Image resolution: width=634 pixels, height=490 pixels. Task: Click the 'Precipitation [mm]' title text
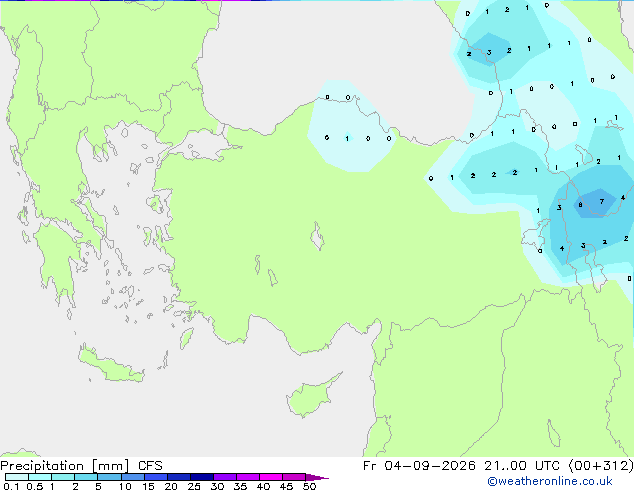pos(65,466)
